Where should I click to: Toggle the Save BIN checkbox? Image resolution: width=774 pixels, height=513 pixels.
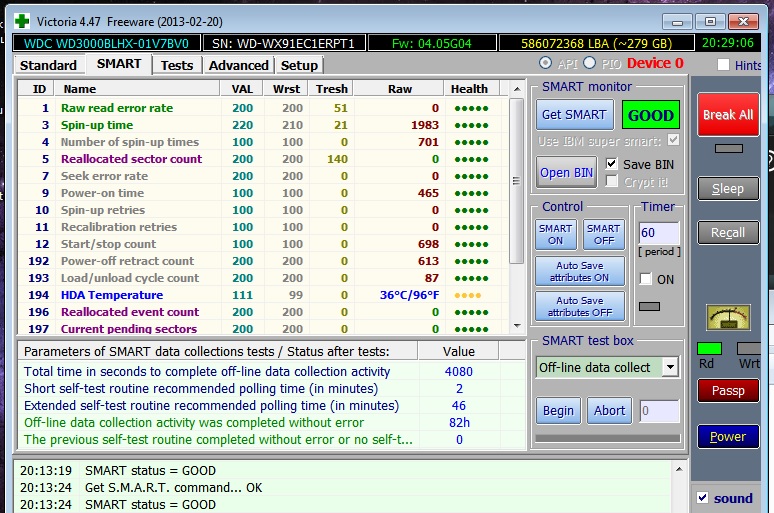[x=612, y=164]
